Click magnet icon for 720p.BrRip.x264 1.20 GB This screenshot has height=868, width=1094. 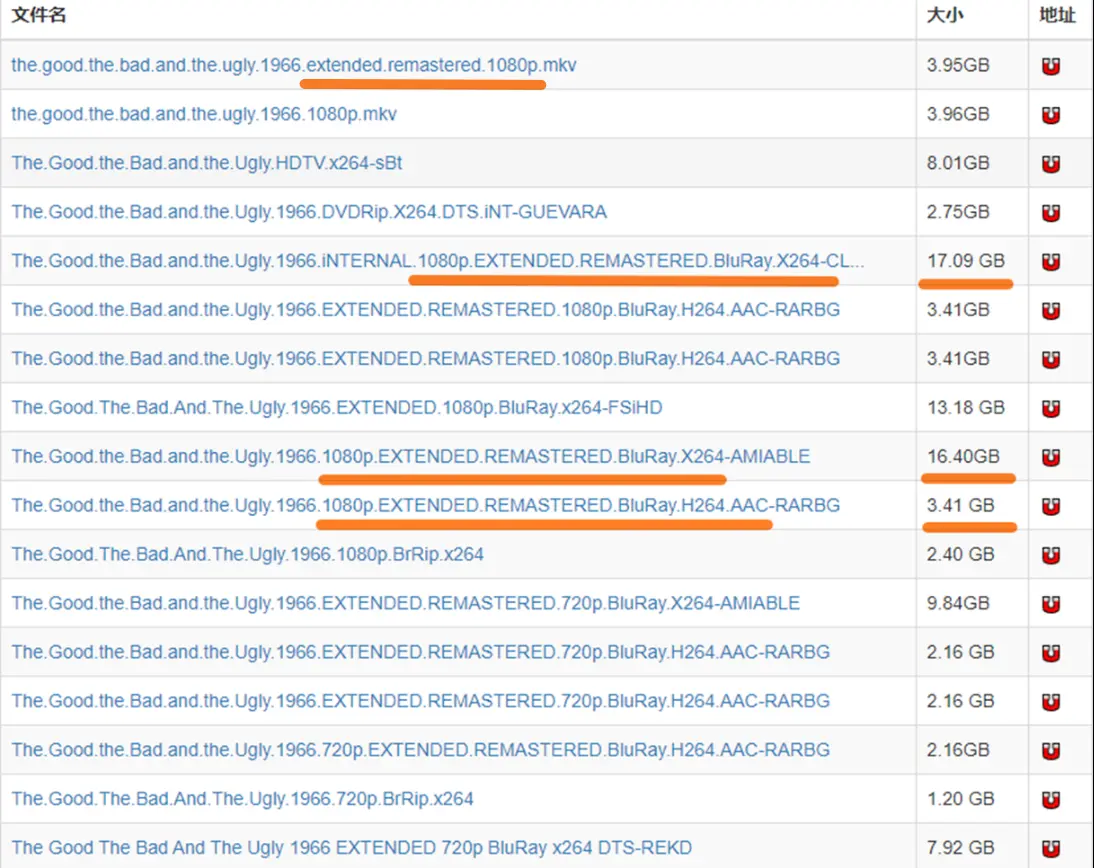[x=1051, y=800]
